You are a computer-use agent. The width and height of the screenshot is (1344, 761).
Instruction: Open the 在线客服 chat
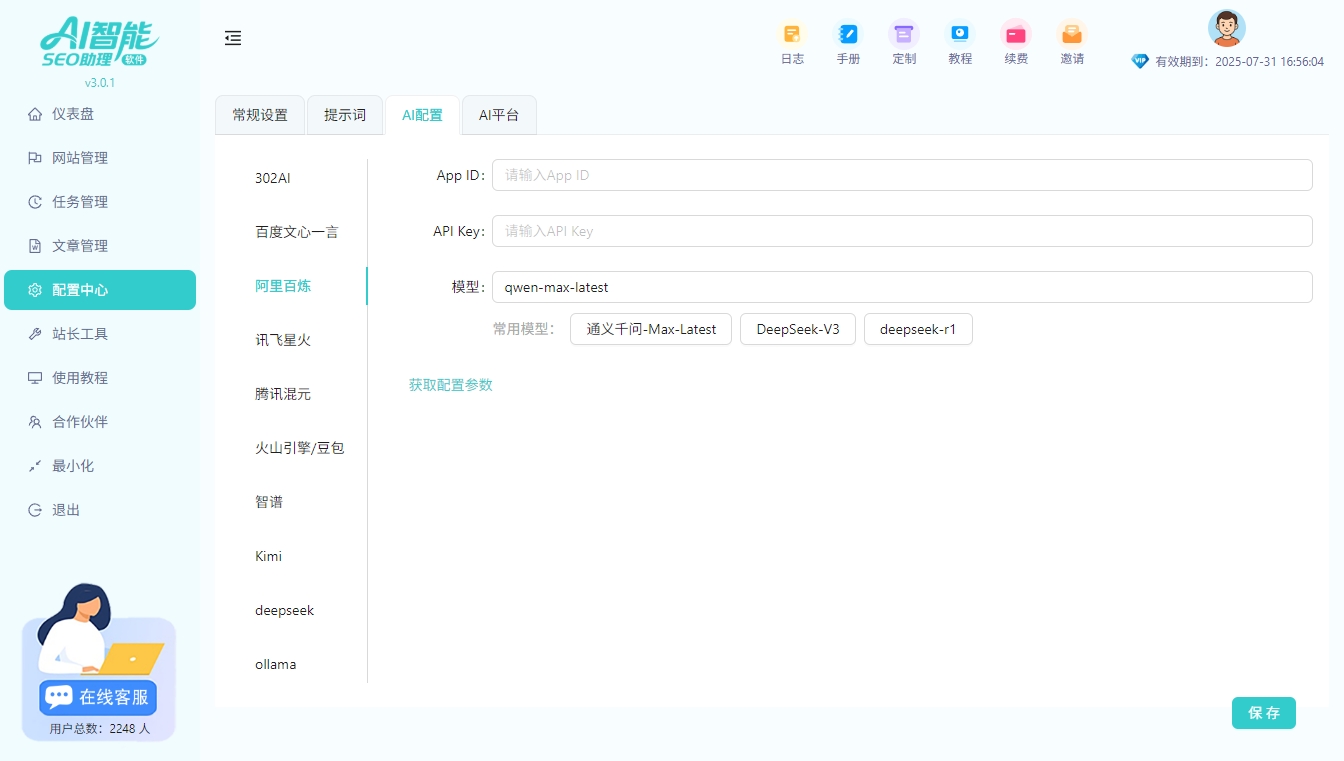(x=96, y=697)
